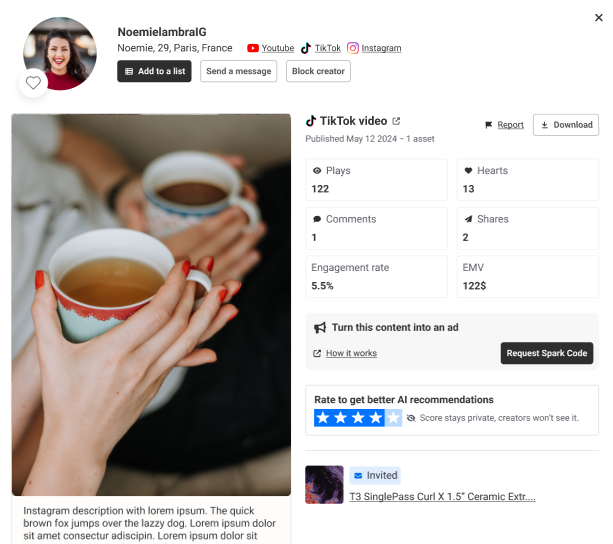Click the private score hidden-eye icon
This screenshot has width=613, height=544.
411,418
